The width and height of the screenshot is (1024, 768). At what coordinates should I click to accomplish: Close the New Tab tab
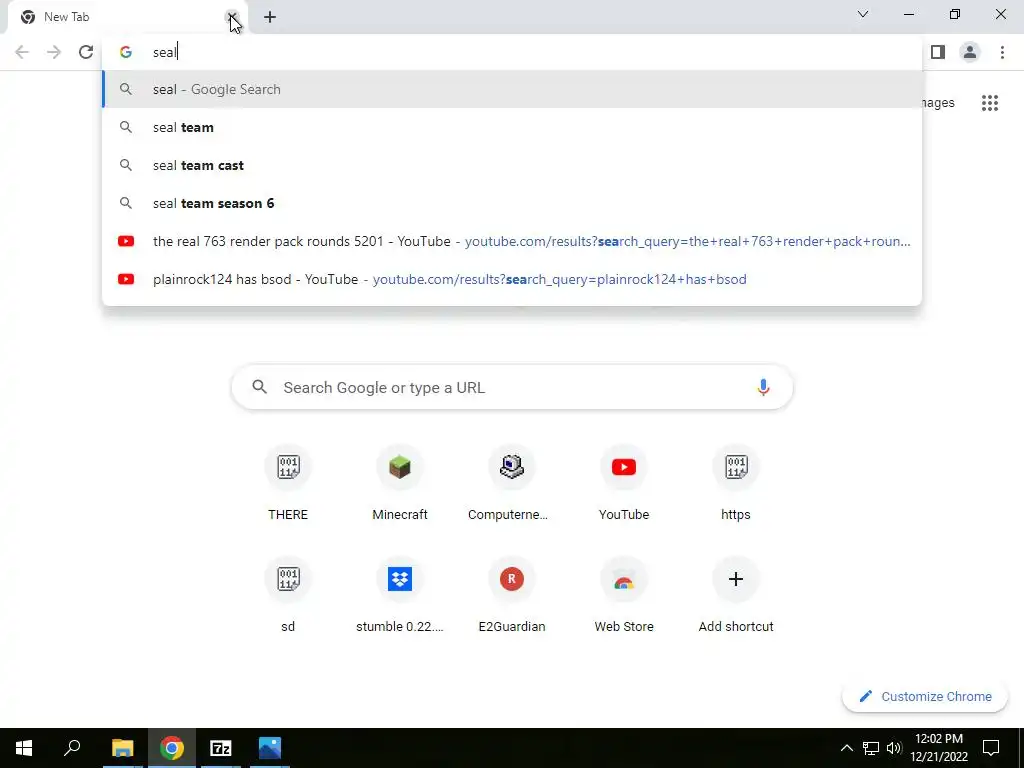point(231,17)
